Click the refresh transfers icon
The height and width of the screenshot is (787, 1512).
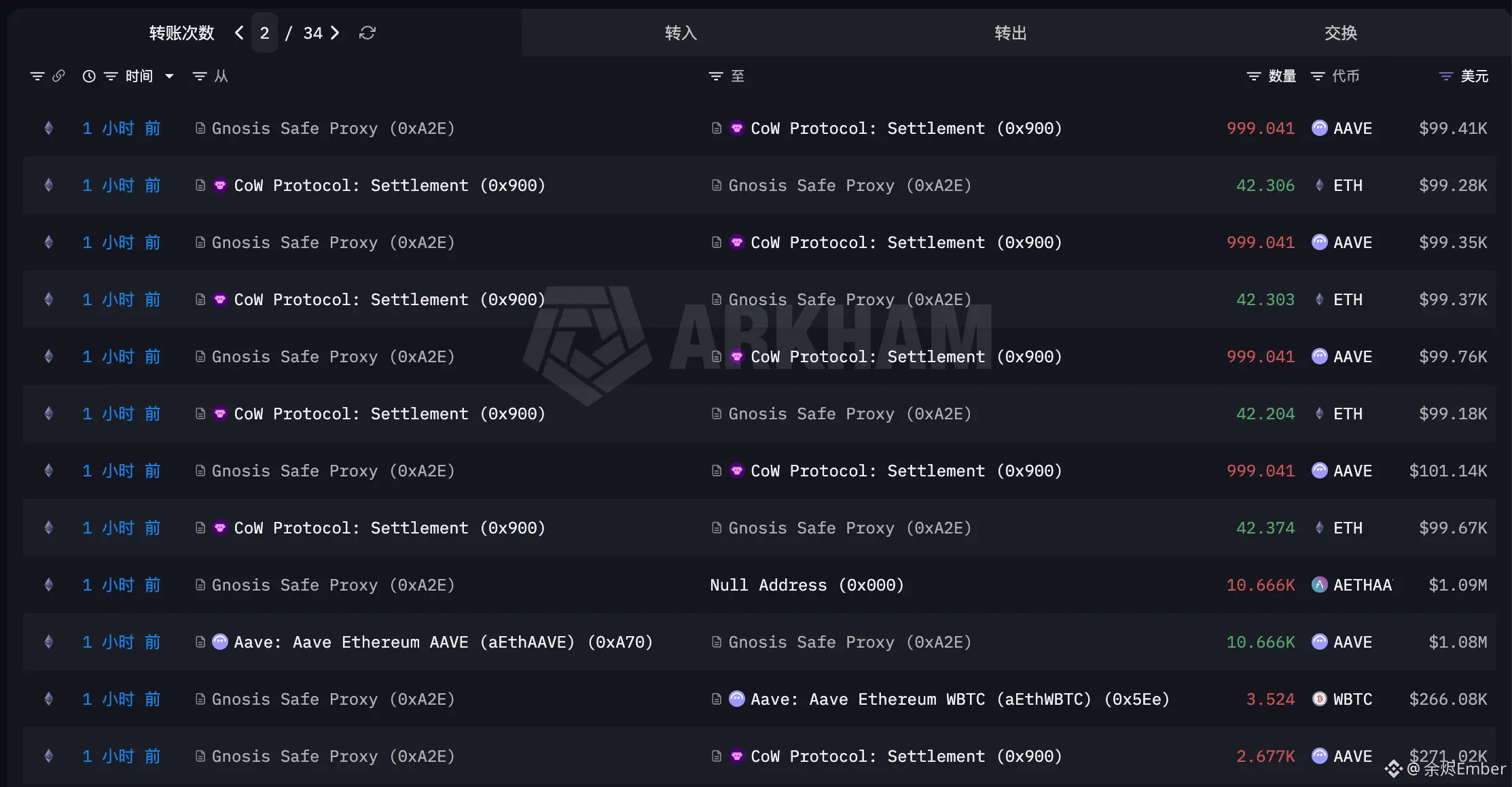pos(367,33)
